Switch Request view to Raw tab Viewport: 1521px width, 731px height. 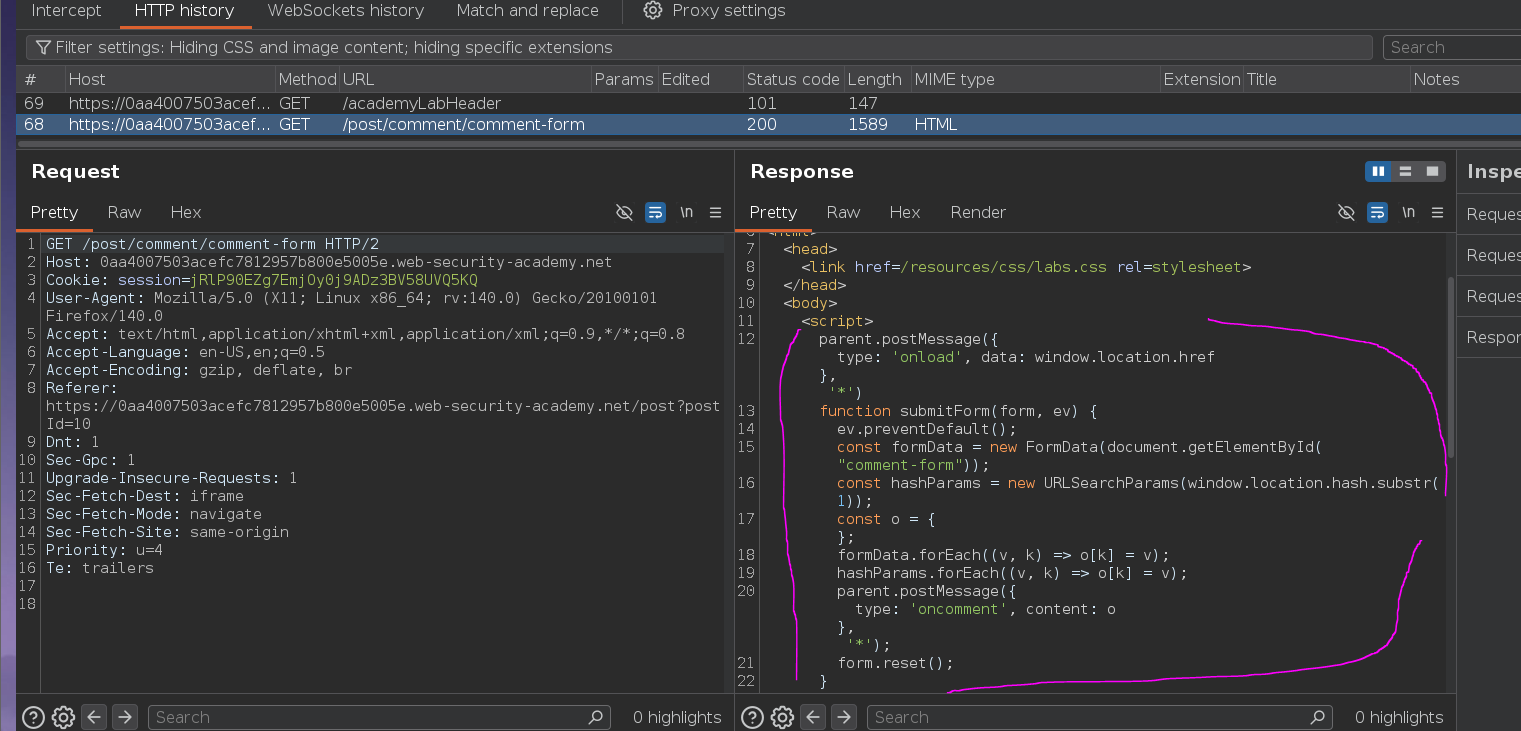coord(124,212)
